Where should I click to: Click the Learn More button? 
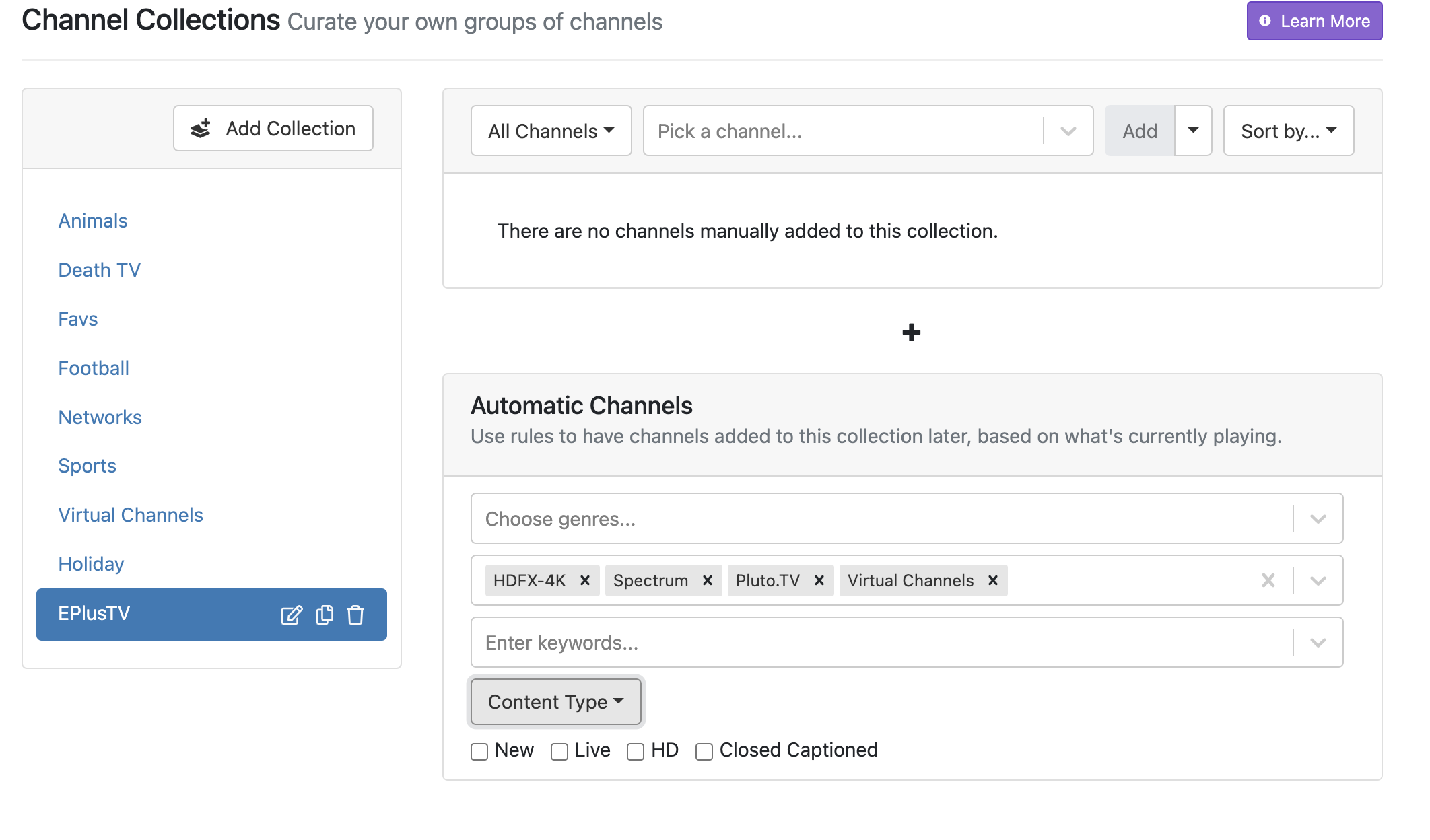[1314, 21]
